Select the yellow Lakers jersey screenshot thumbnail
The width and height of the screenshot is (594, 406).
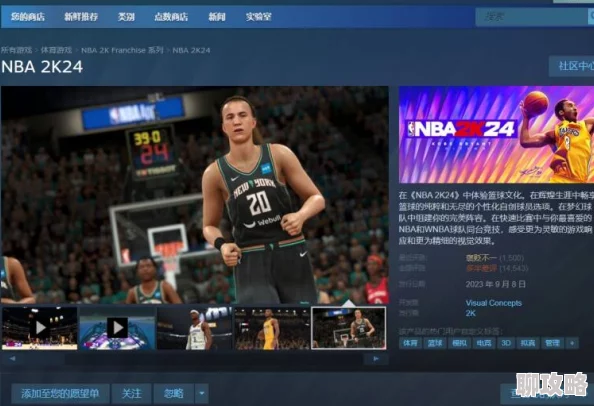click(272, 328)
